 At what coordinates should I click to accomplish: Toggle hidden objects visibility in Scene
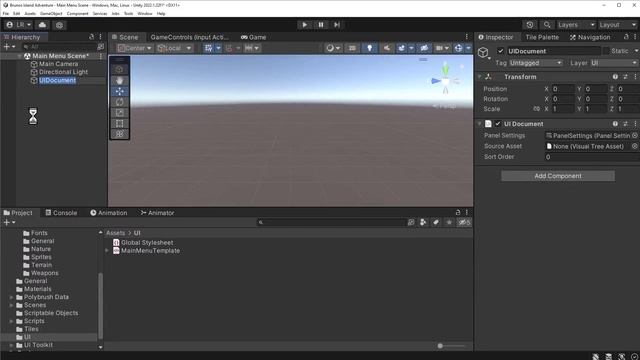(424, 48)
